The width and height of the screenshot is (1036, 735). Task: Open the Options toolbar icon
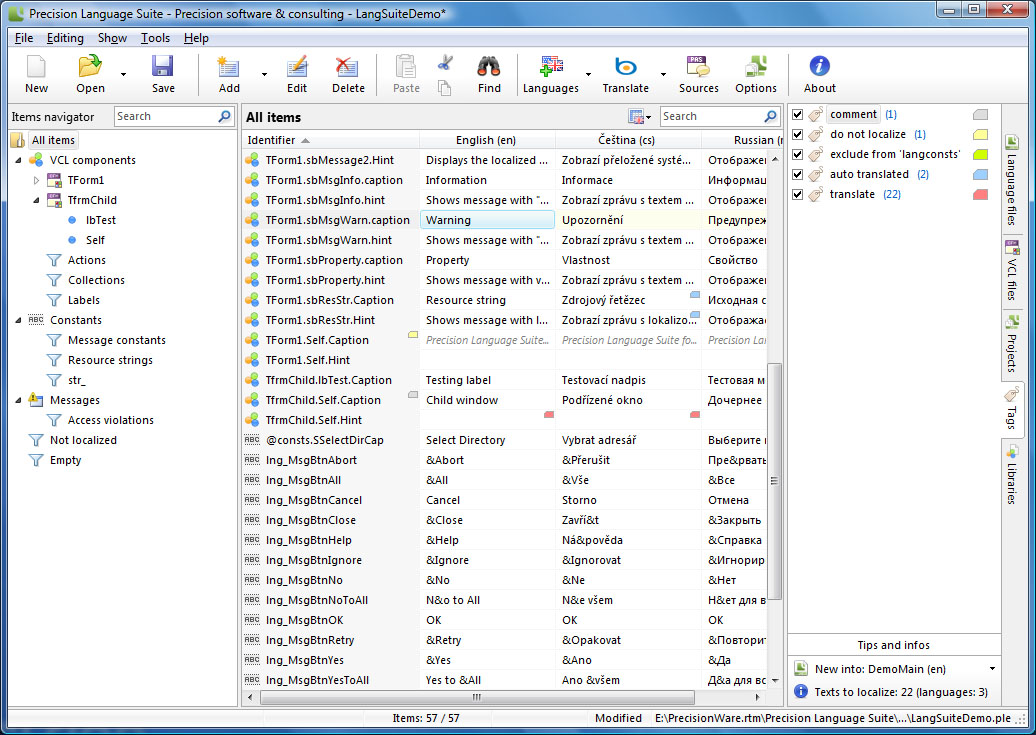click(x=756, y=67)
